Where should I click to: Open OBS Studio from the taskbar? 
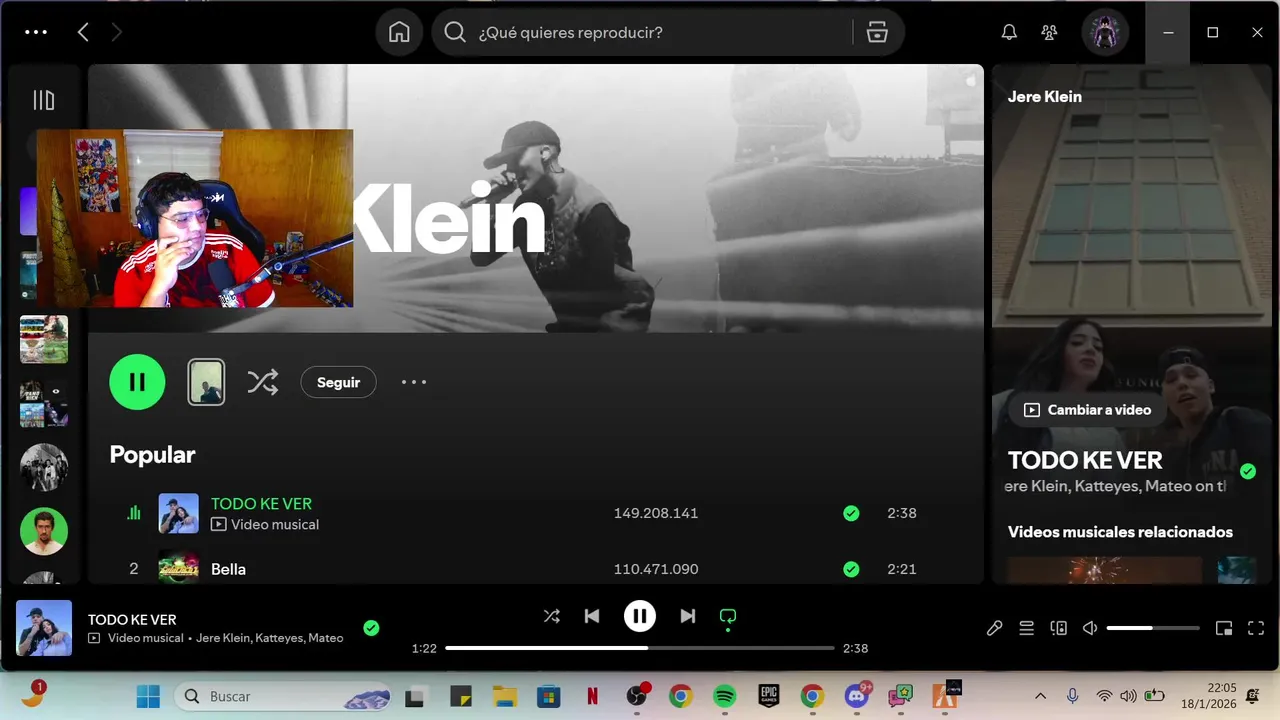tap(637, 696)
